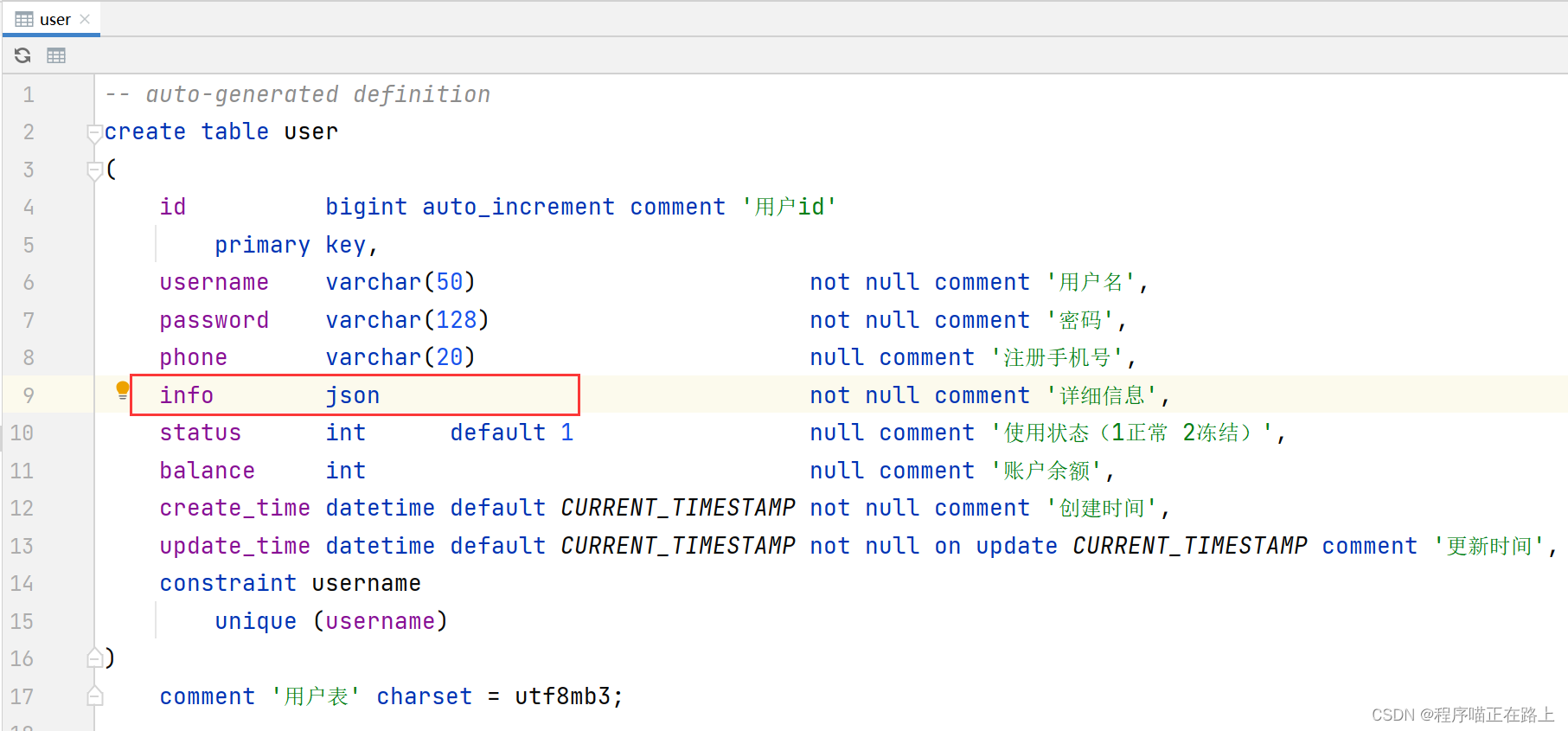Click 'default 1' value on status line
The width and height of the screenshot is (1568, 731).
point(512,433)
